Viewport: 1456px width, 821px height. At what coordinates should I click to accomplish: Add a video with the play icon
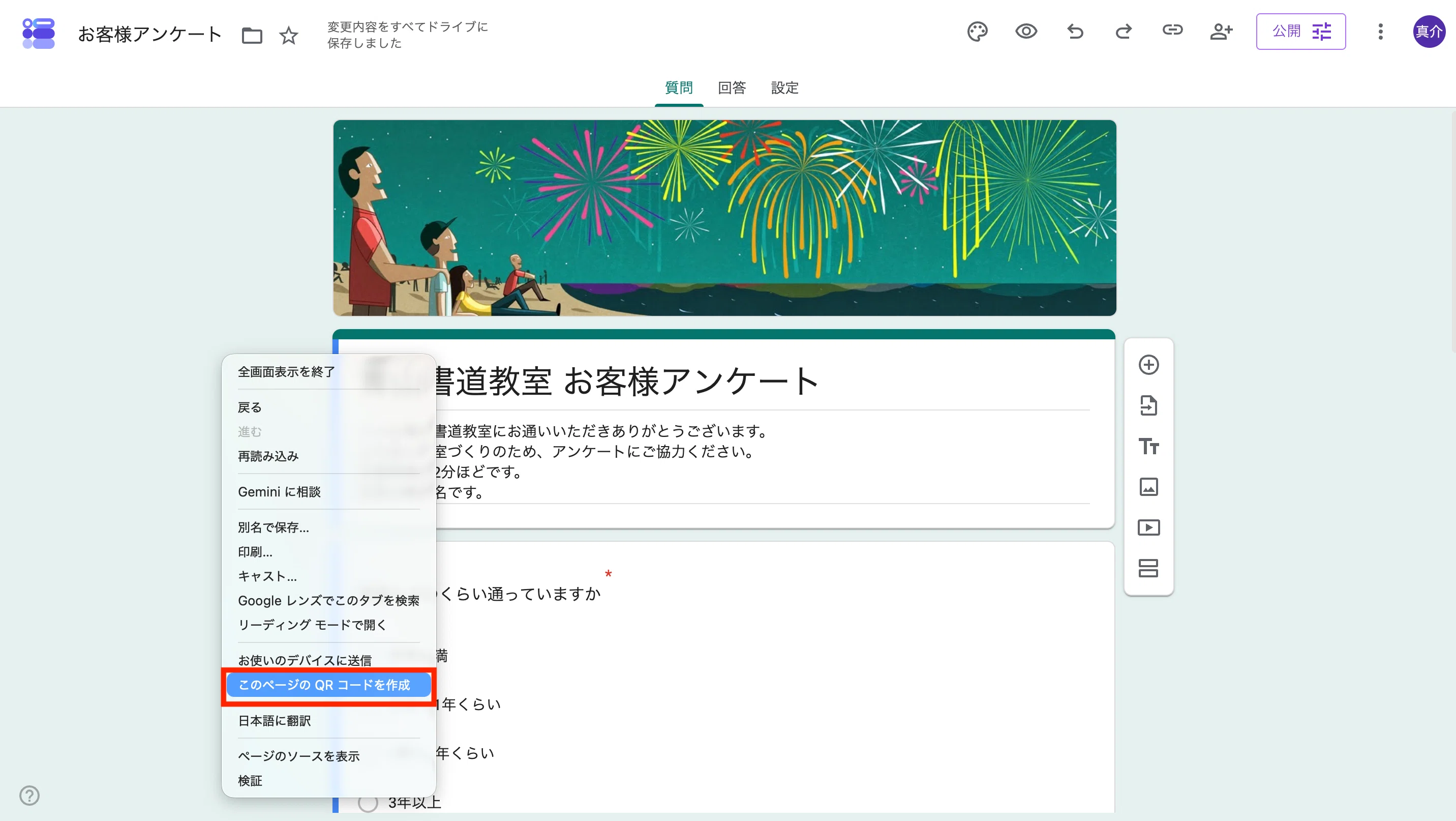click(1148, 527)
